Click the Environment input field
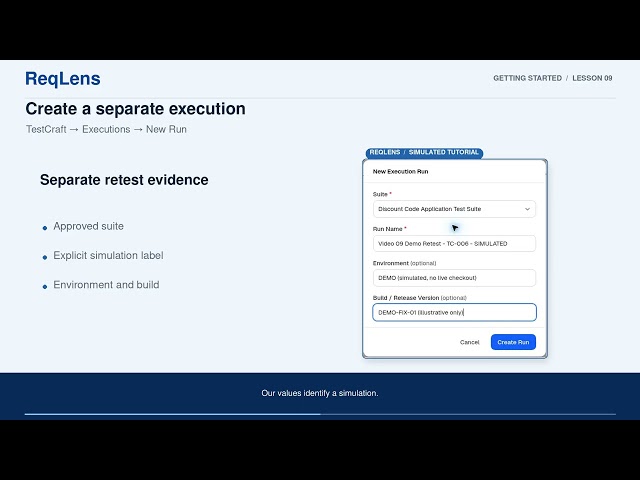 coord(454,278)
